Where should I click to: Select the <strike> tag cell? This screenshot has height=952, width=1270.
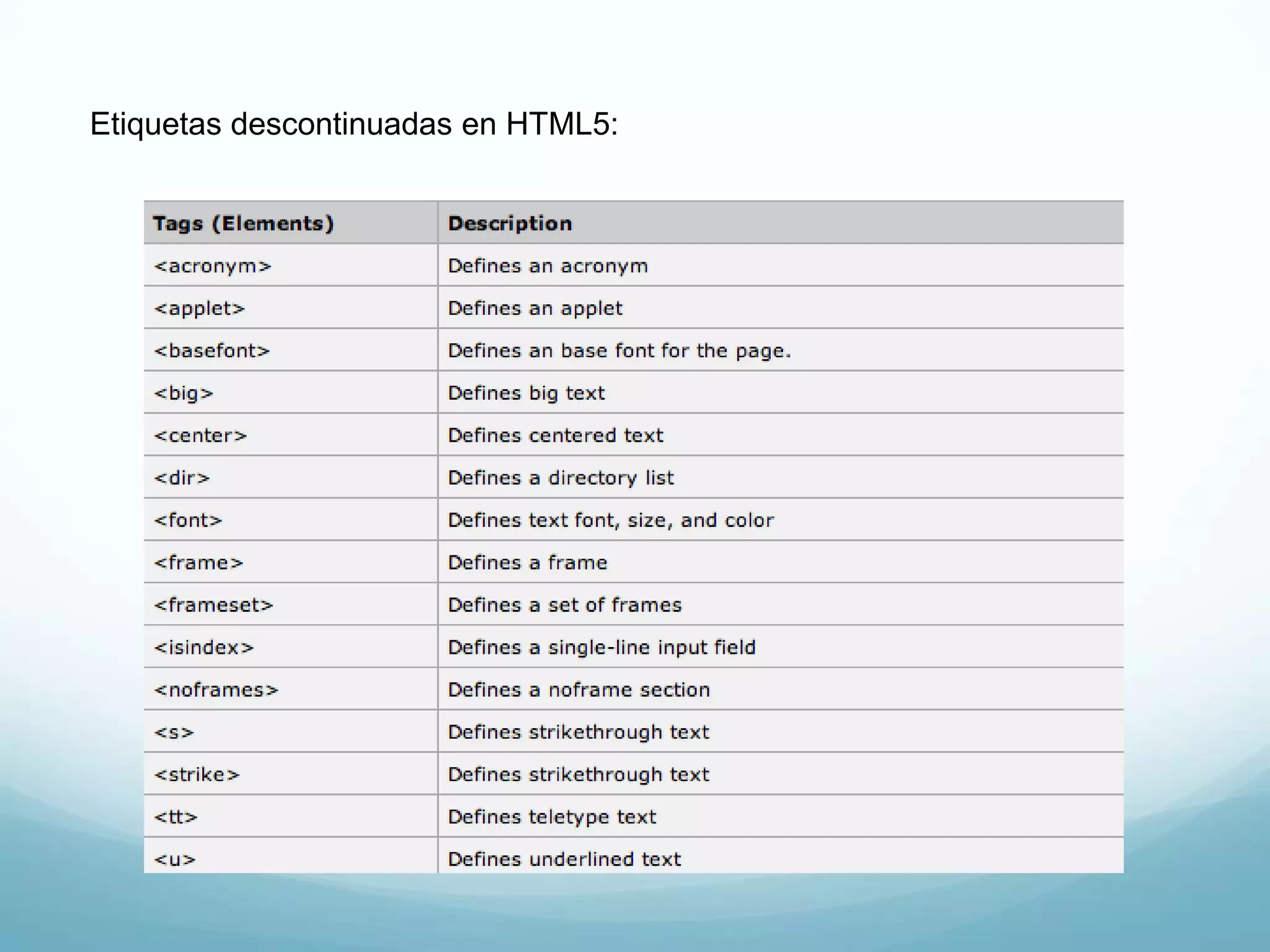click(197, 775)
